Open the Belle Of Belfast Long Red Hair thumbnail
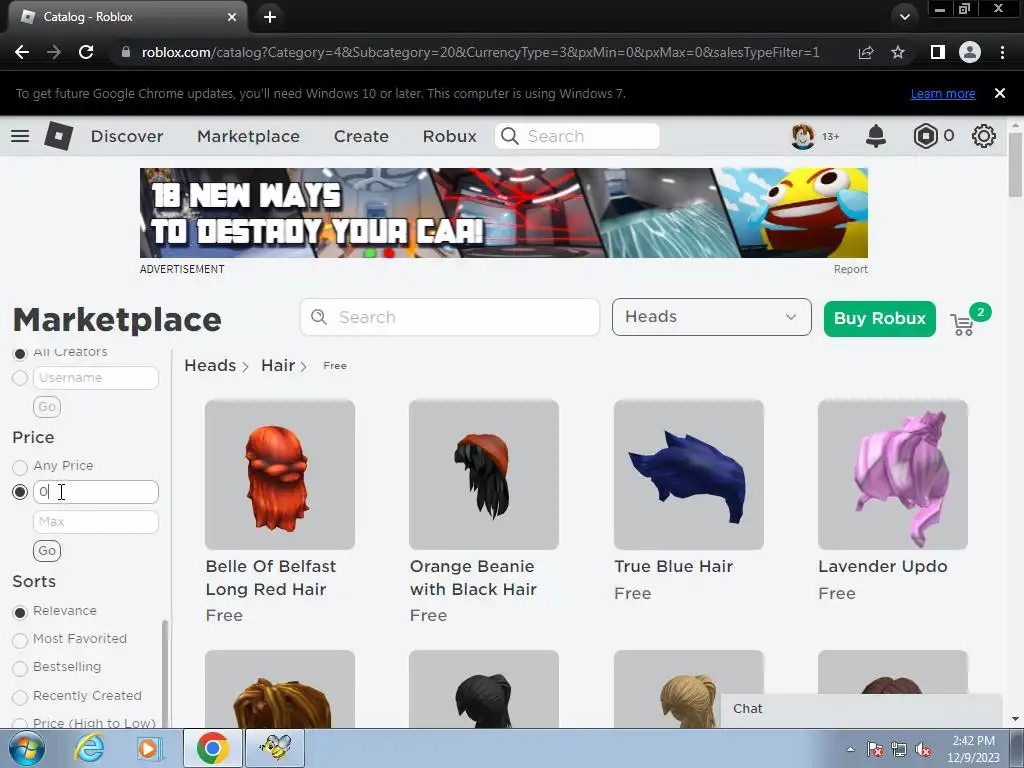This screenshot has width=1024, height=768. [x=280, y=475]
